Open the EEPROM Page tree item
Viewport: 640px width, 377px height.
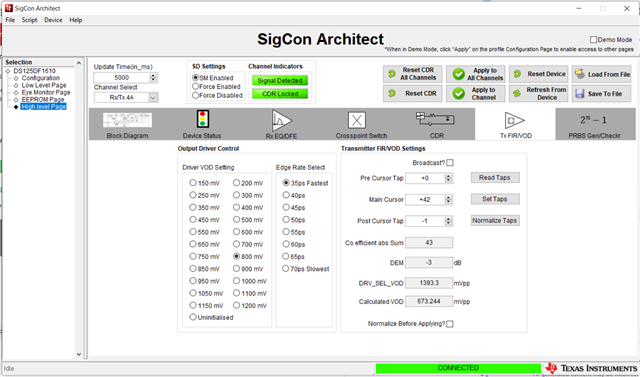[x=42, y=99]
